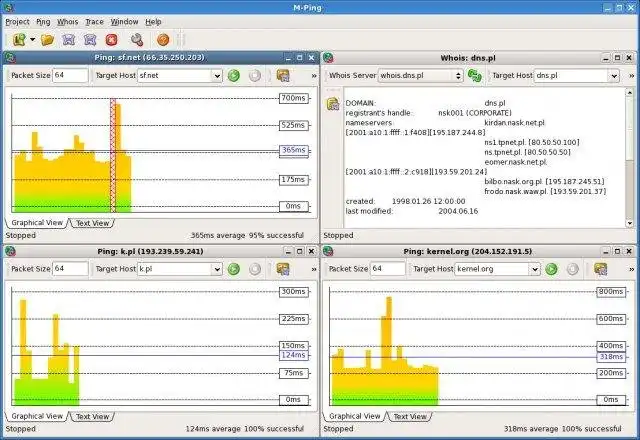Click the grey stop button in sf.net window
The image size is (640, 440).
pyautogui.click(x=255, y=76)
